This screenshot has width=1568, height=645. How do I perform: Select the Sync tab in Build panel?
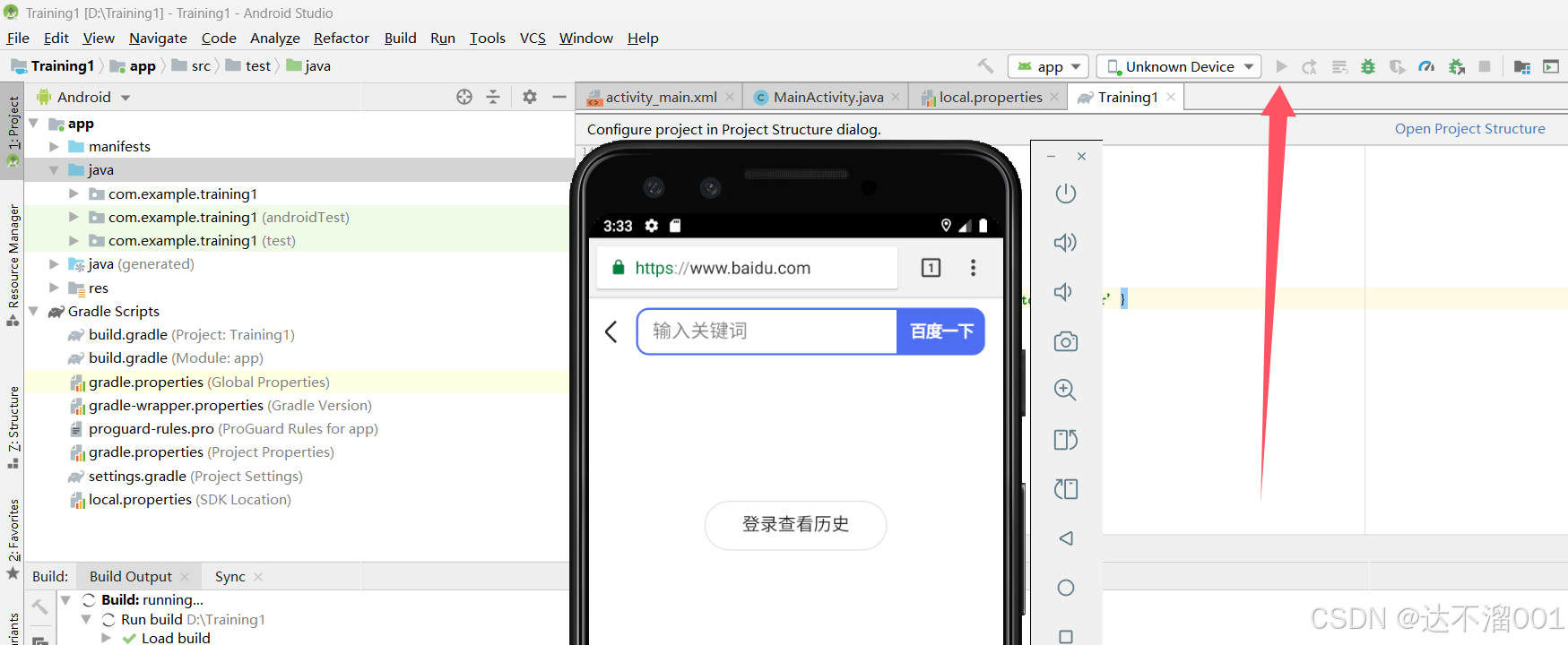point(230,576)
